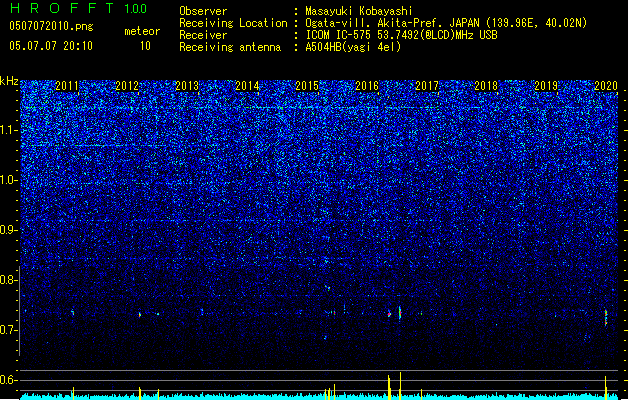This screenshot has width=629, height=400.
Task: Click the bright meteor echo just before 2017
Action: click(400, 313)
